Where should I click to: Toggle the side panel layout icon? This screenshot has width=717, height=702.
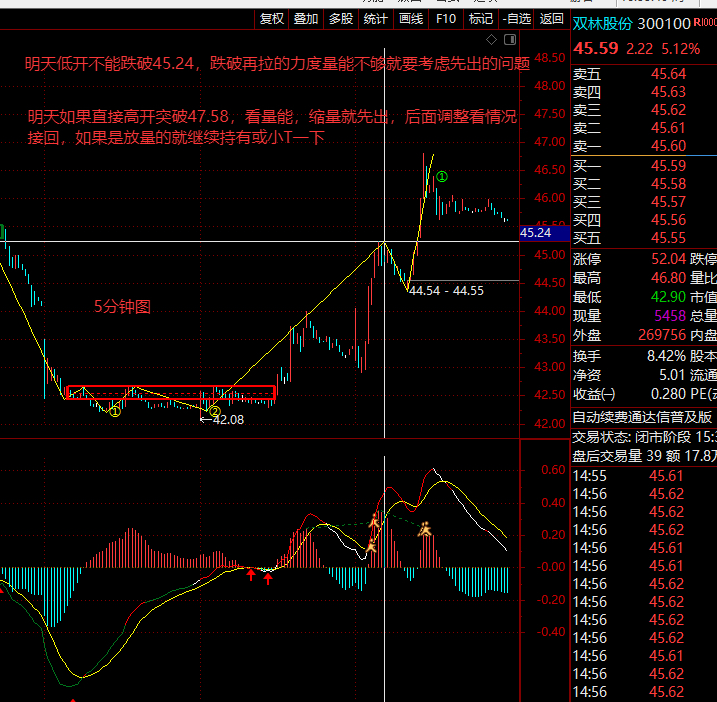pyautogui.click(x=510, y=40)
